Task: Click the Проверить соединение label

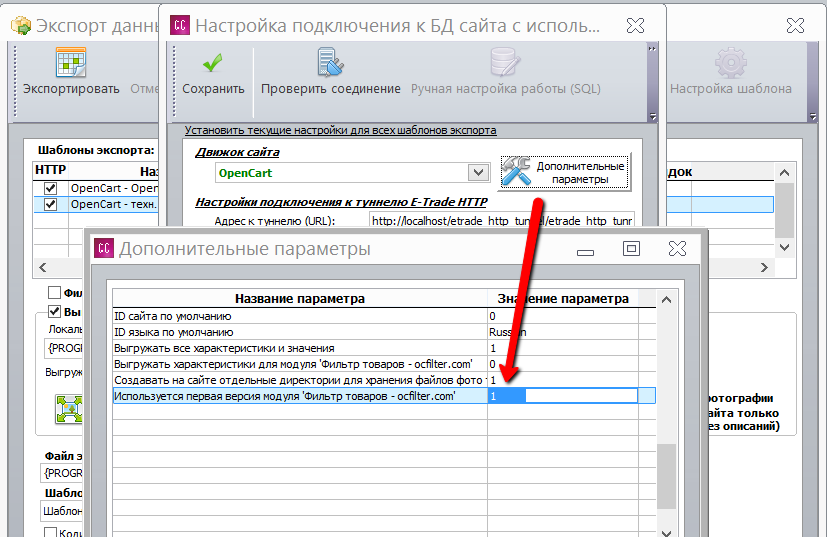Action: (331, 89)
